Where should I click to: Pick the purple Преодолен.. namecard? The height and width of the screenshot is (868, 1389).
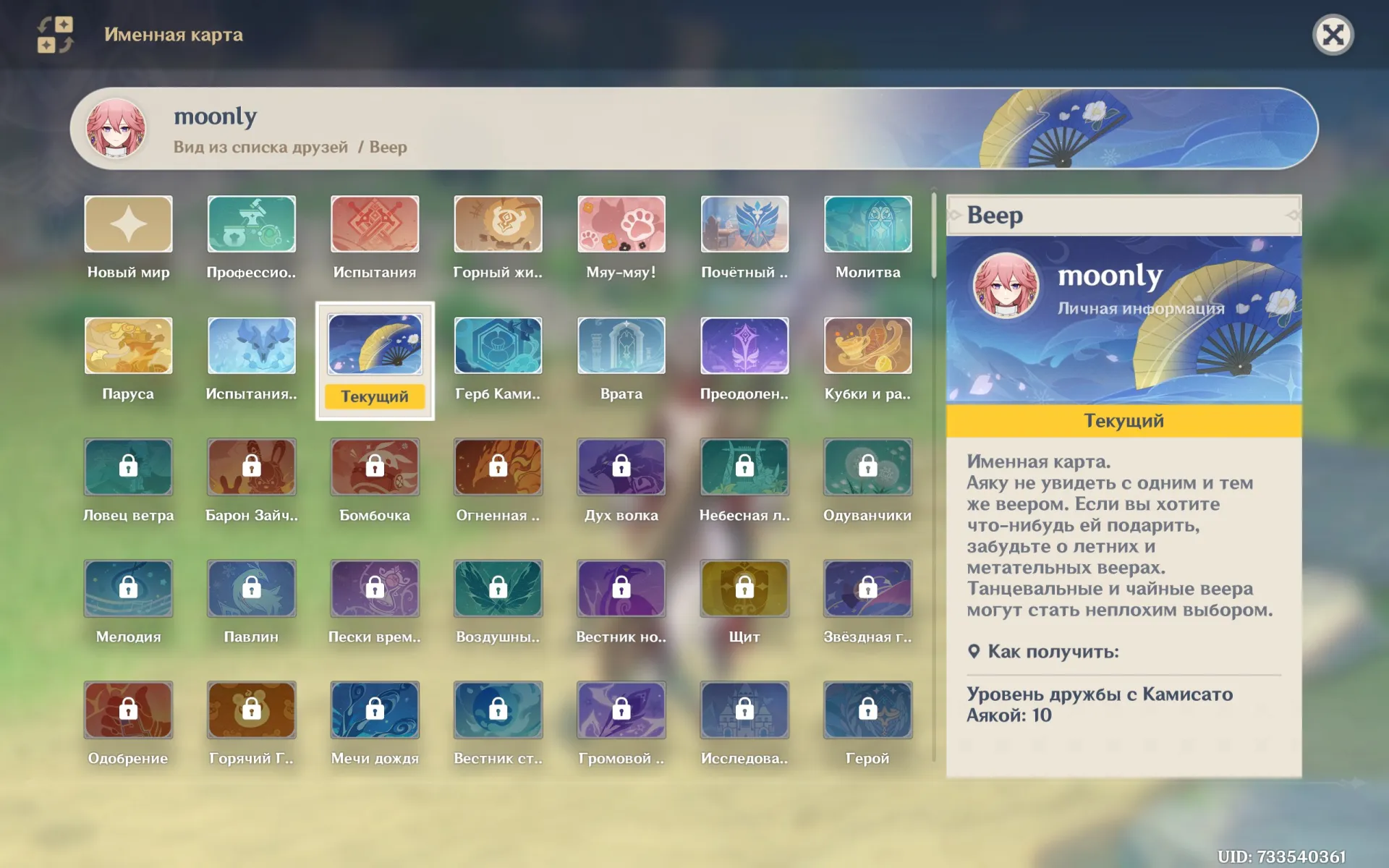[744, 346]
